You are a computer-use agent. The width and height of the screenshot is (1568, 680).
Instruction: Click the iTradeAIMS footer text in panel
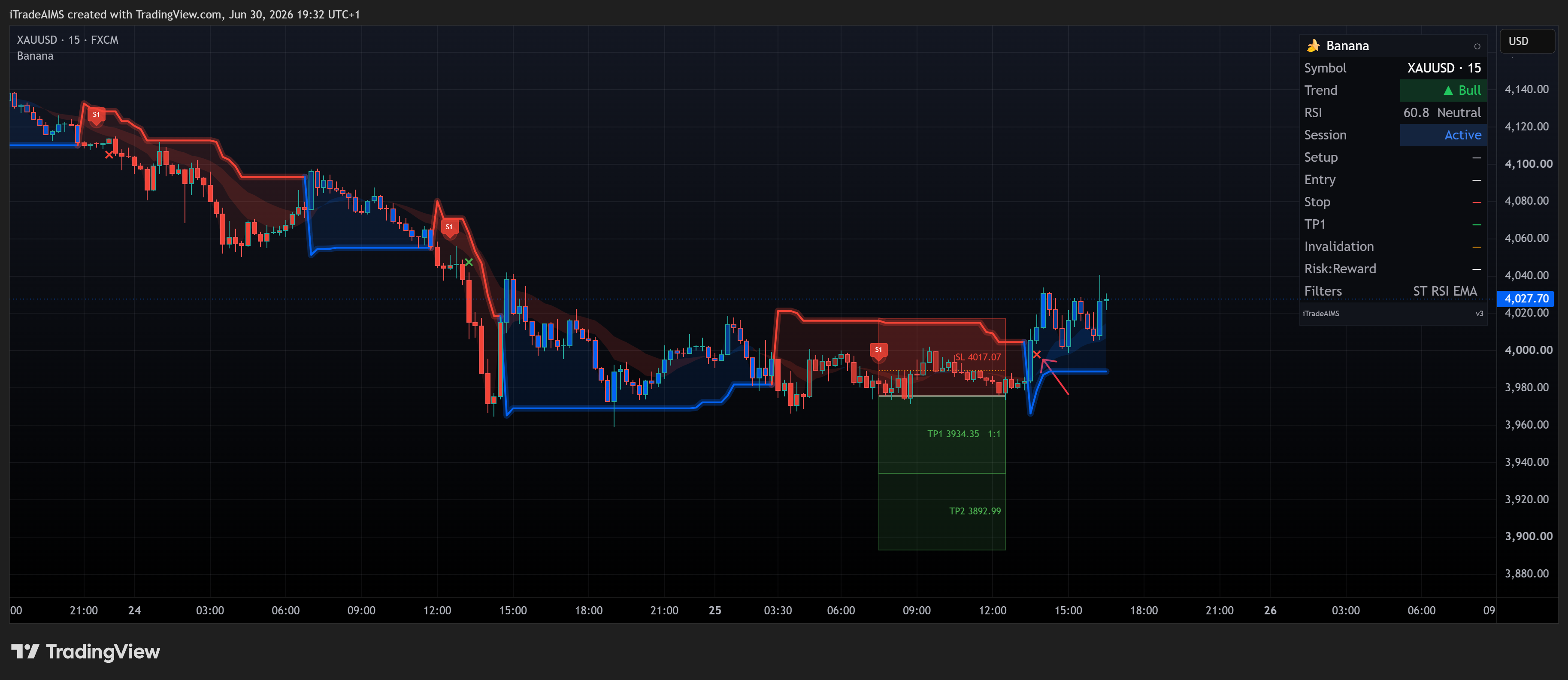point(1320,314)
